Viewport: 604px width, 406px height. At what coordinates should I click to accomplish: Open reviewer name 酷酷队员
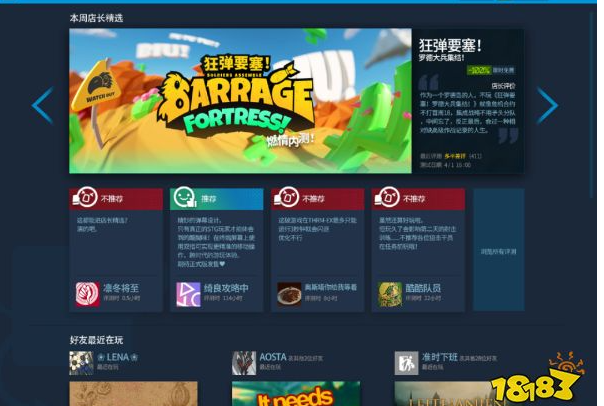pyautogui.click(x=423, y=288)
